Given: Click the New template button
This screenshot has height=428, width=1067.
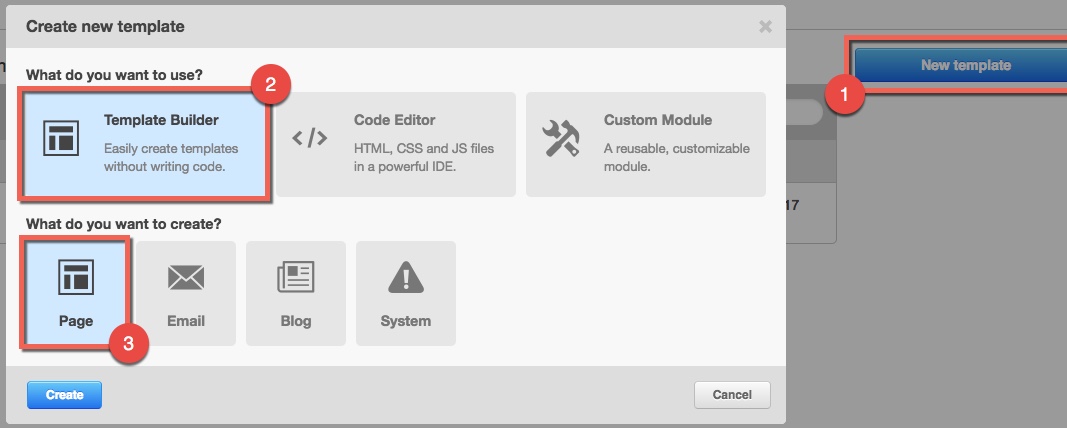Looking at the screenshot, I should tap(965, 66).
